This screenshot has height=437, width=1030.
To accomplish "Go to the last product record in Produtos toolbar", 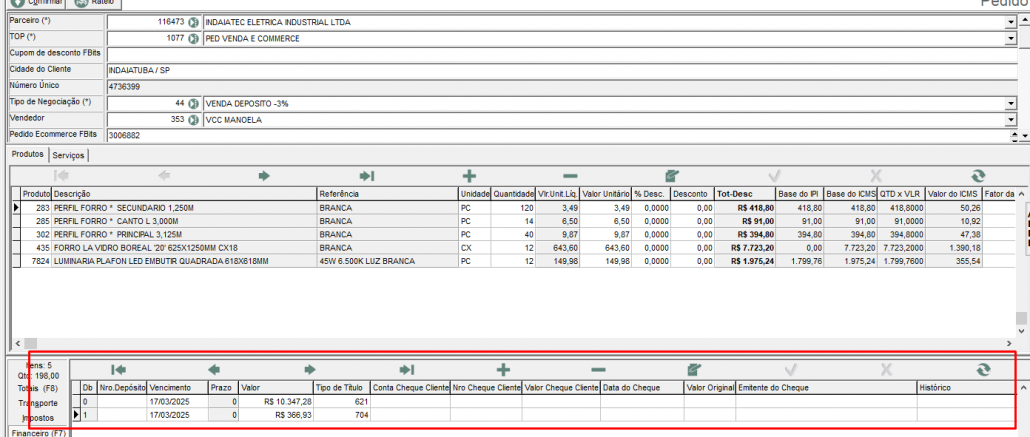I will pyautogui.click(x=367, y=175).
